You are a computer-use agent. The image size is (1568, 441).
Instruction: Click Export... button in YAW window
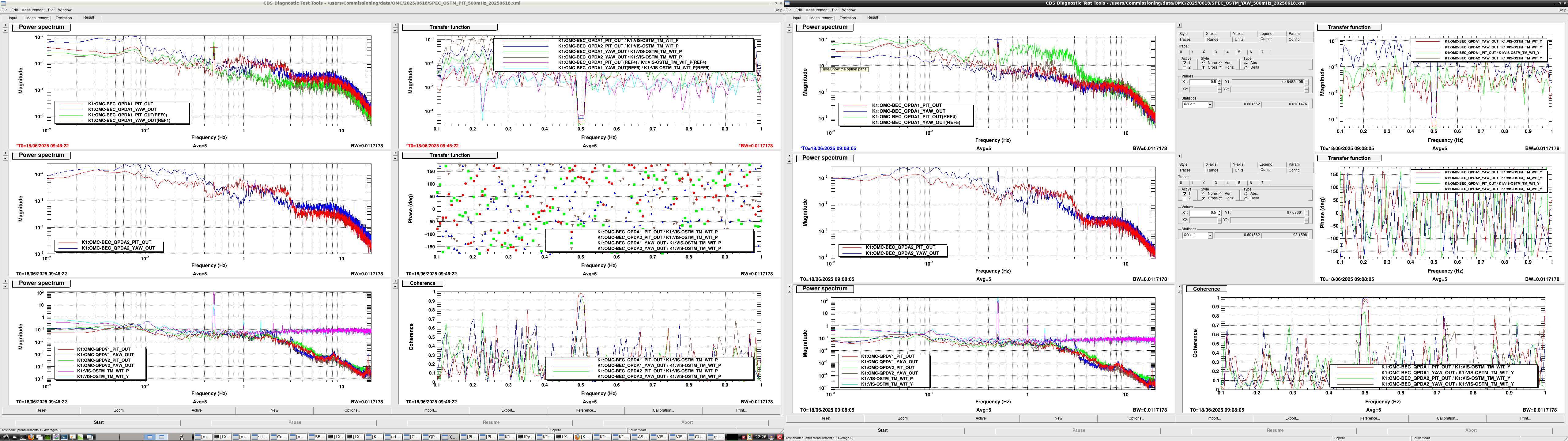pyautogui.click(x=1292, y=418)
